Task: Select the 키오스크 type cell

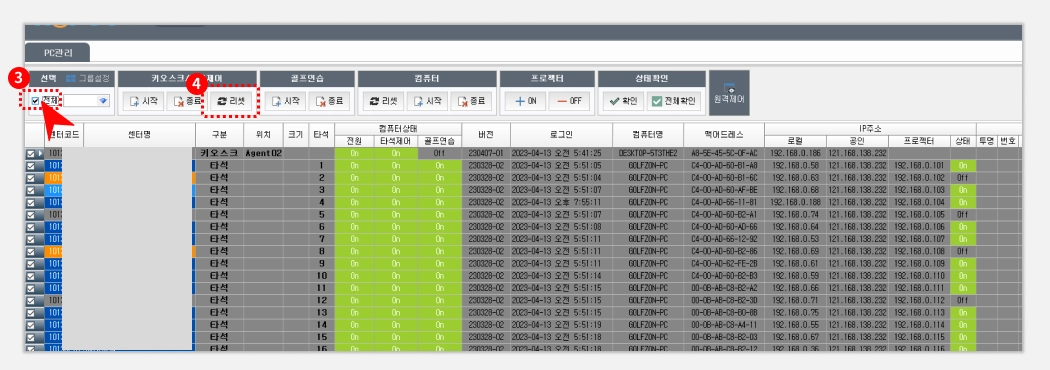Action: (220, 154)
